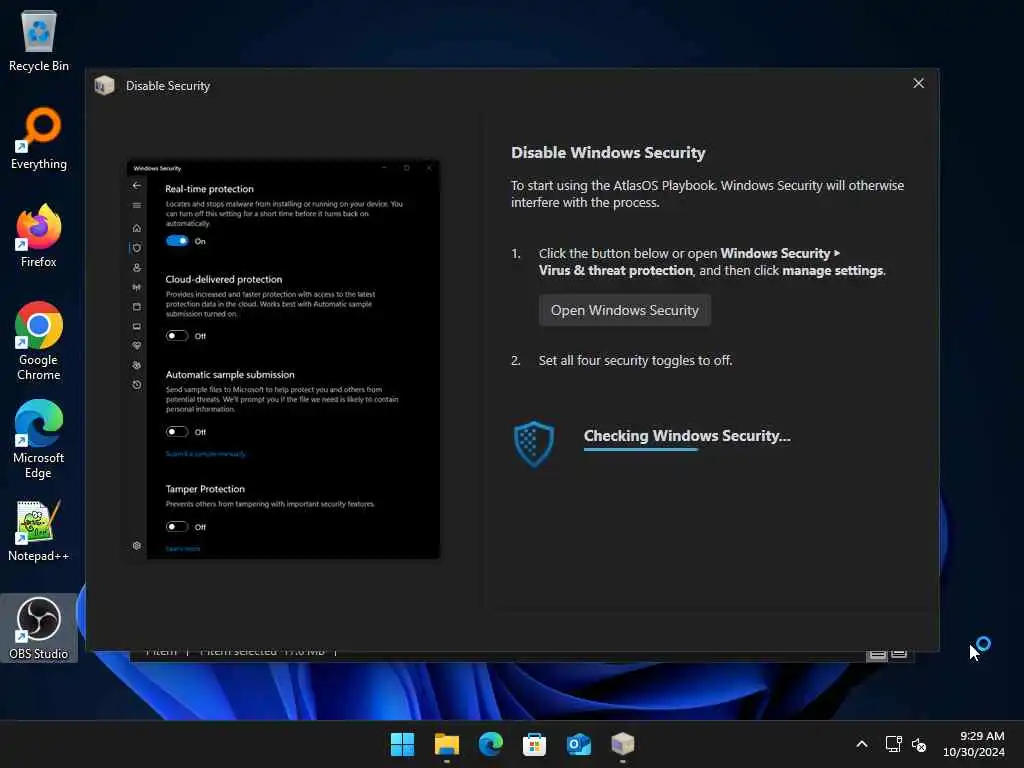Click the back arrow in preview sidebar
The height and width of the screenshot is (768, 1024).
pyautogui.click(x=136, y=185)
